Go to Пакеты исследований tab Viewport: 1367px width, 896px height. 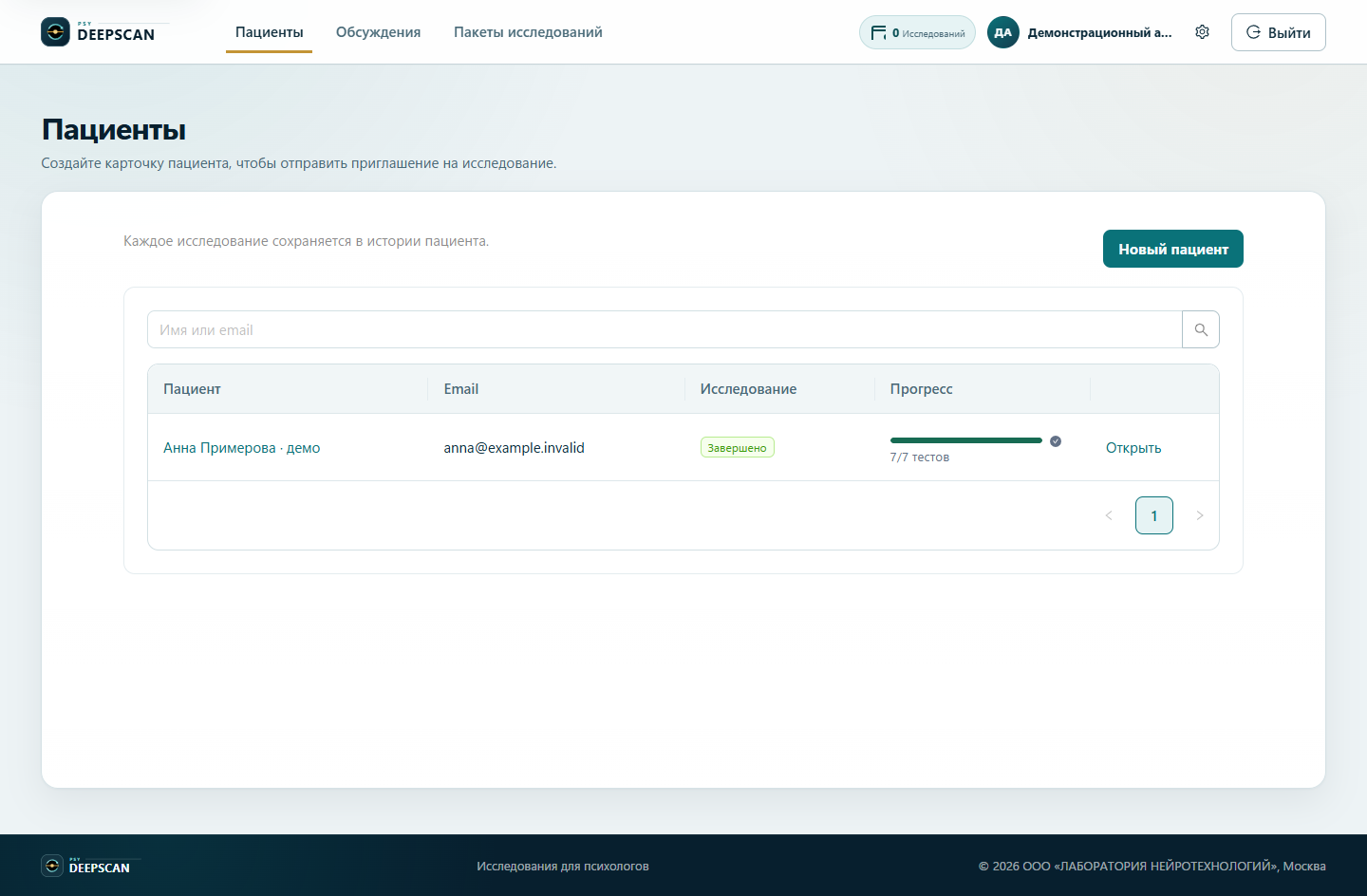[x=528, y=32]
